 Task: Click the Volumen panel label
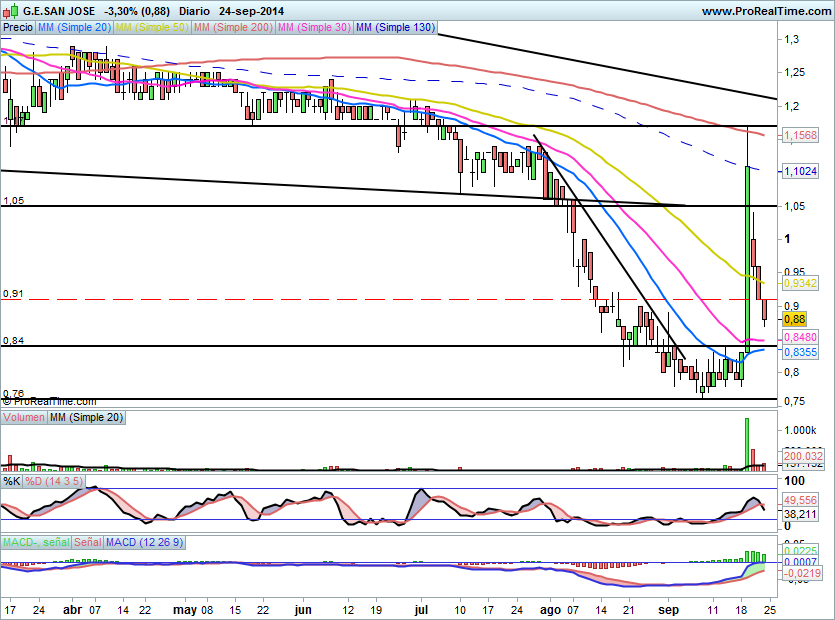pyautogui.click(x=24, y=417)
